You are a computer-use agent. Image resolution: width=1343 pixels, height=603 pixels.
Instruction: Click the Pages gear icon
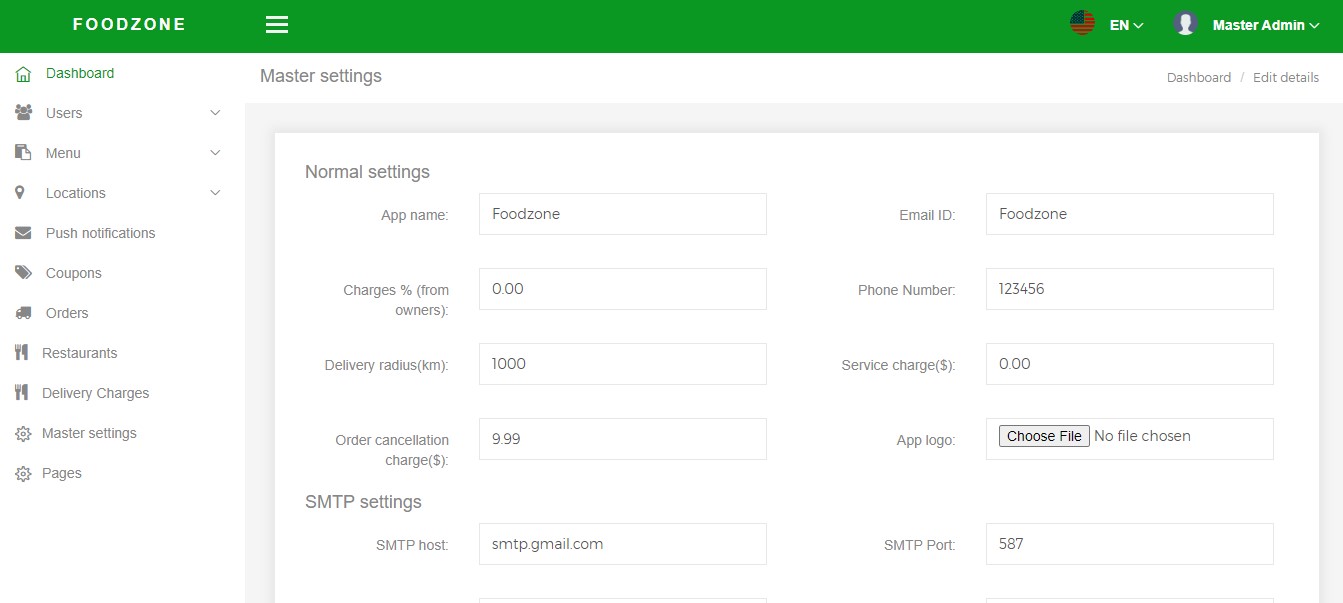pyautogui.click(x=23, y=474)
